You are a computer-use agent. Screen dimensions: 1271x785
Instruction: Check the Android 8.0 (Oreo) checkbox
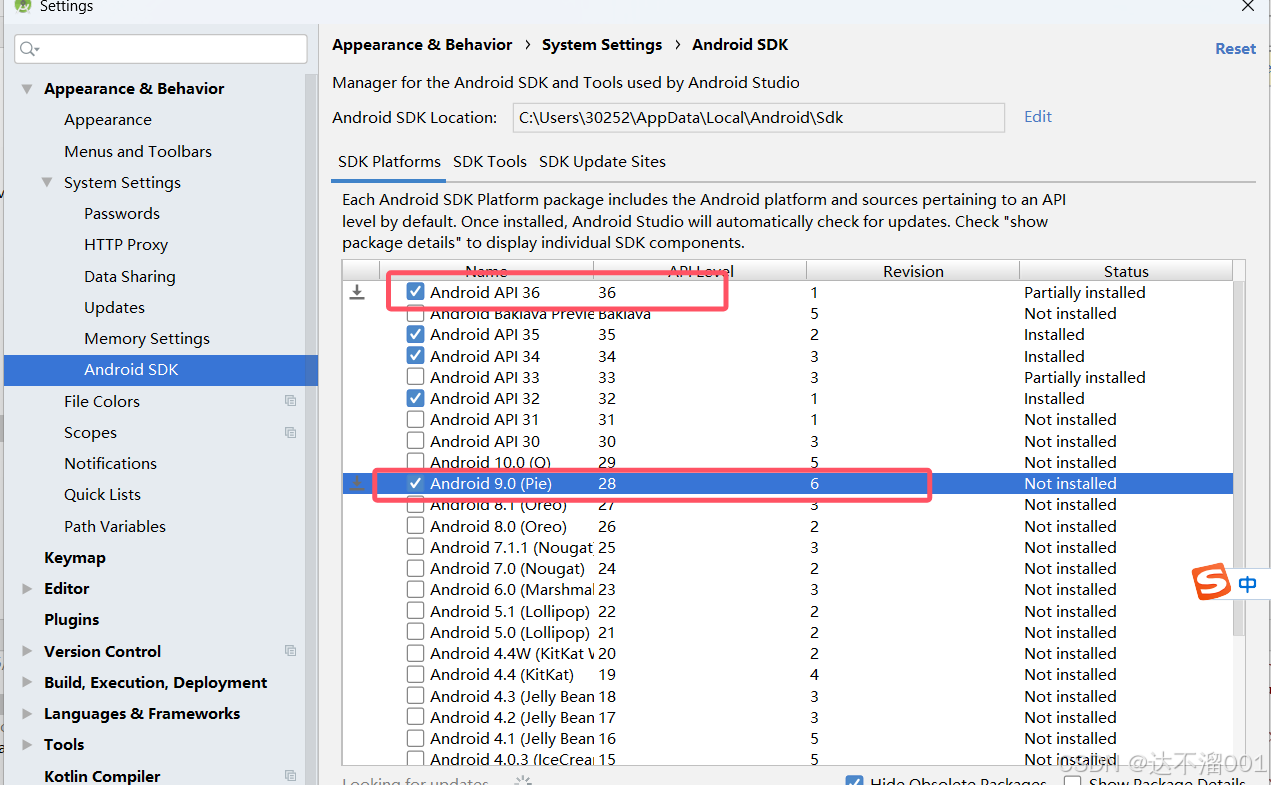[x=416, y=526]
